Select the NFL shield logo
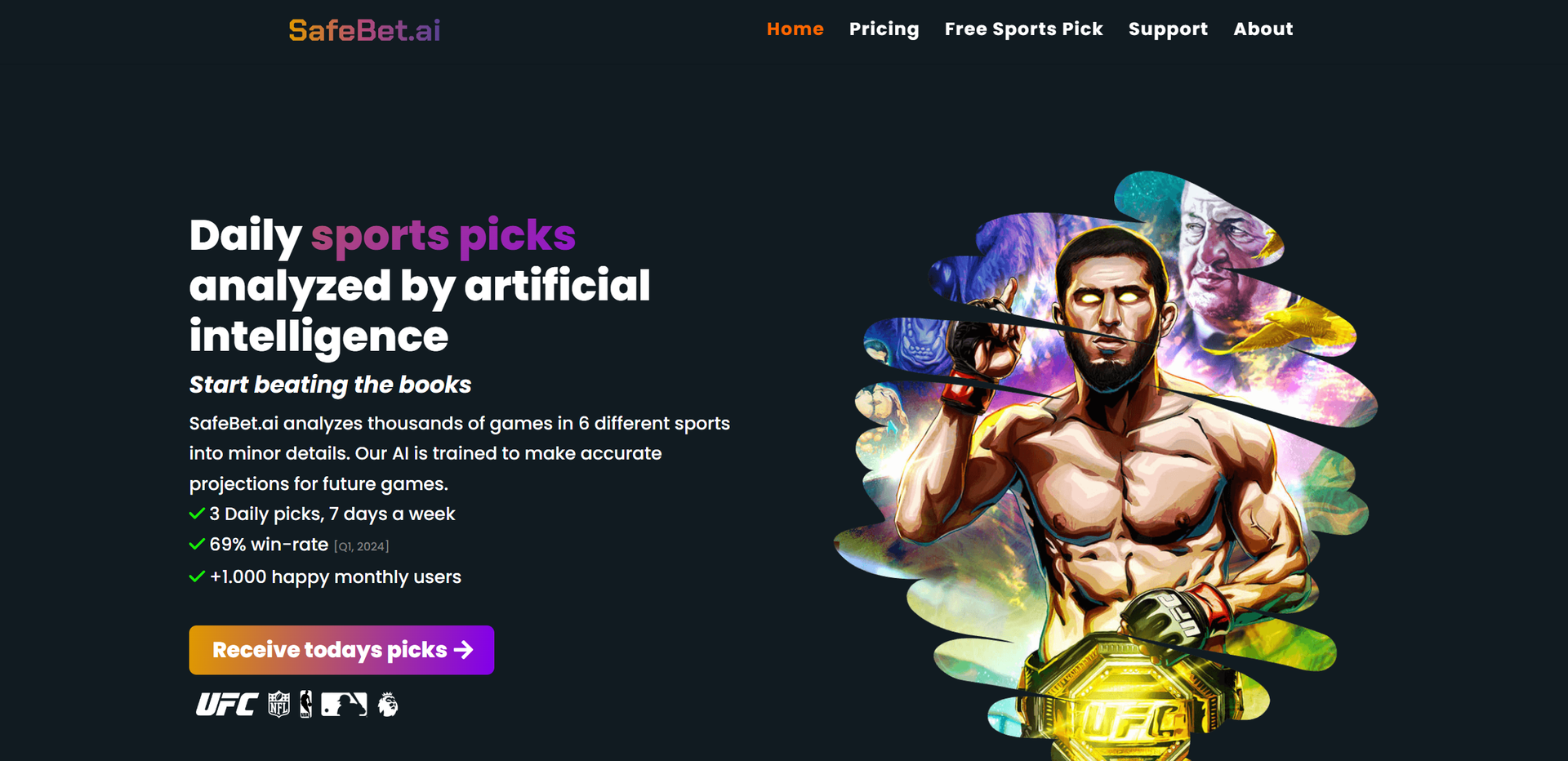 point(279,703)
